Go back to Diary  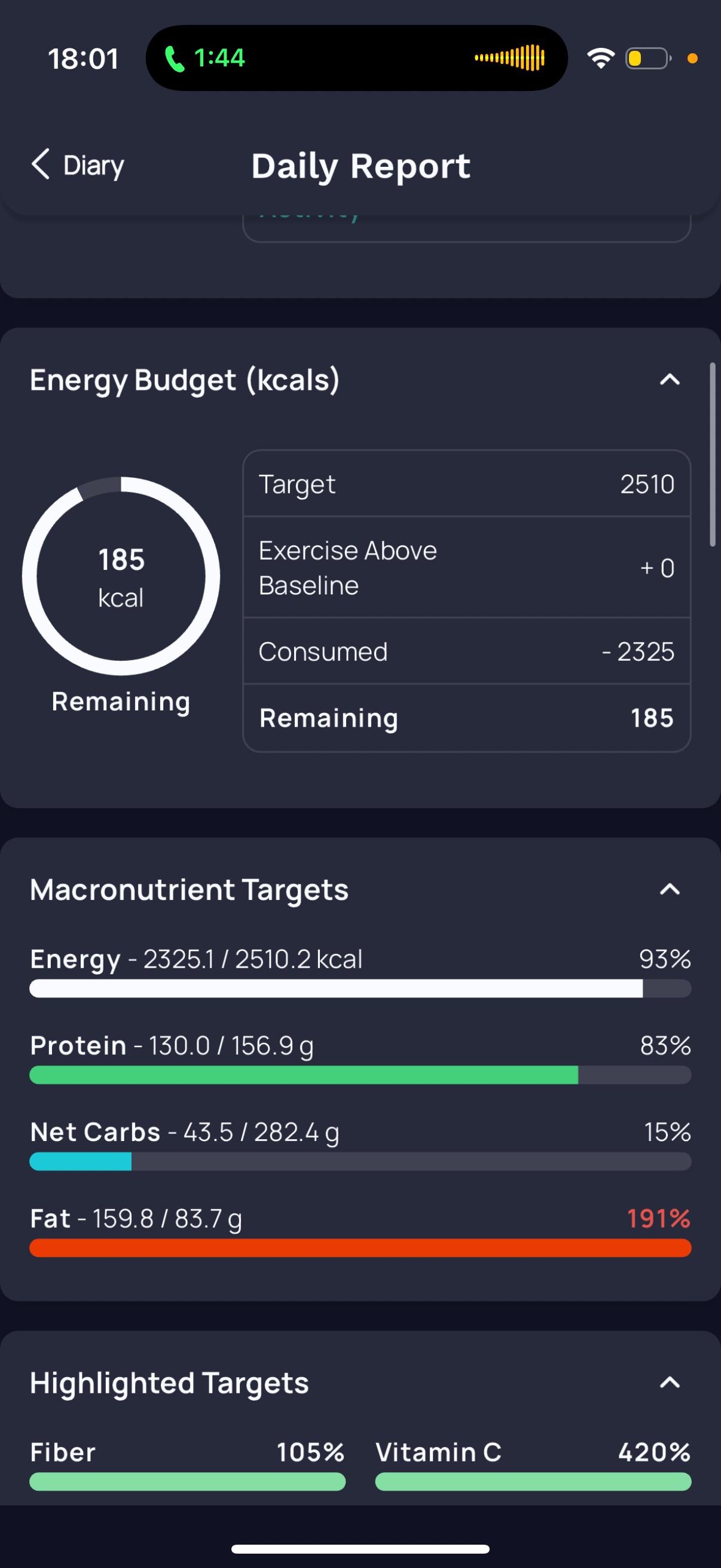[x=78, y=165]
